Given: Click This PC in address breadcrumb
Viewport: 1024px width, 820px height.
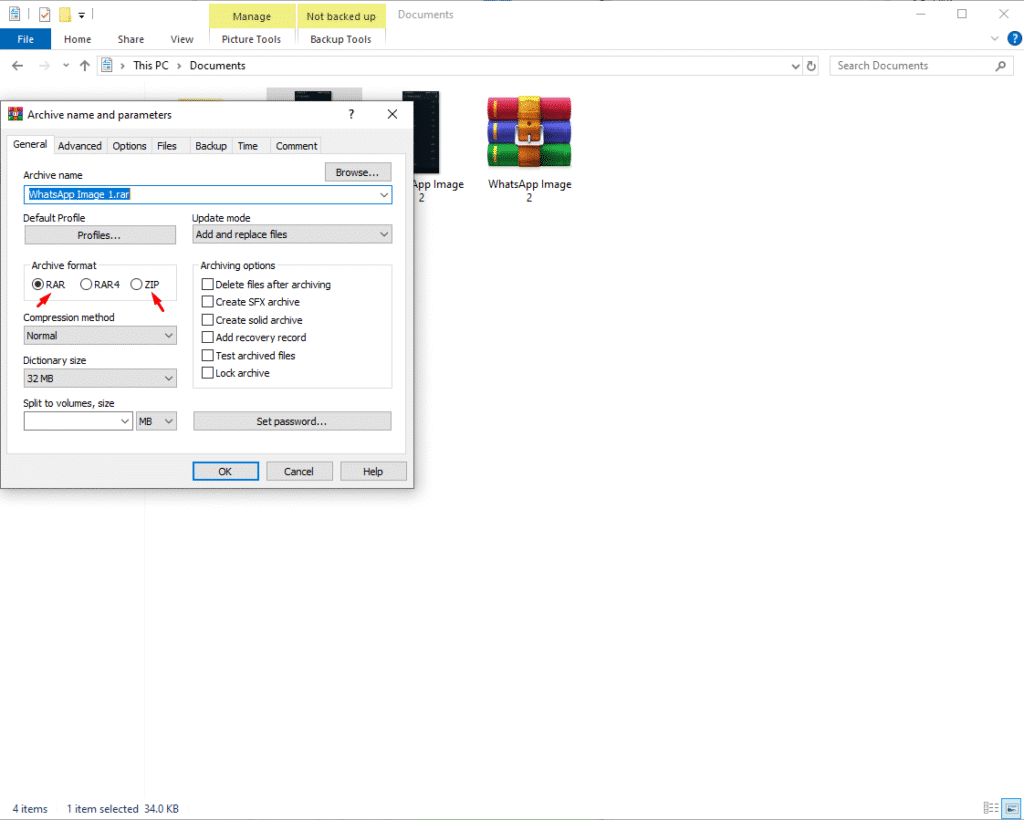Looking at the screenshot, I should pyautogui.click(x=151, y=66).
